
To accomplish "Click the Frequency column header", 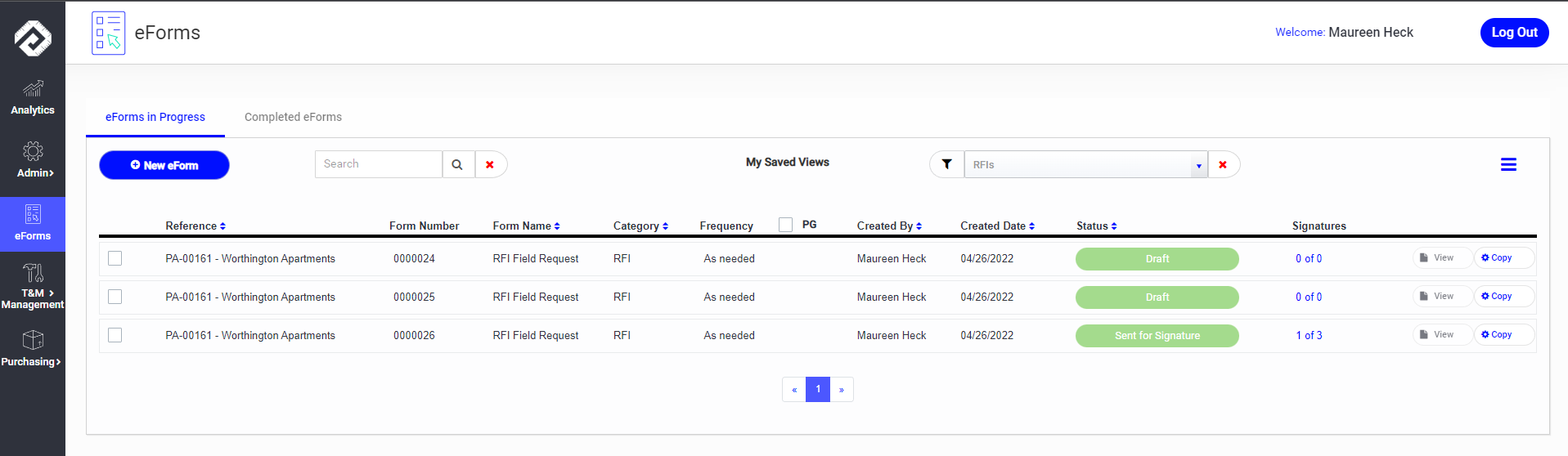I will tap(726, 226).
